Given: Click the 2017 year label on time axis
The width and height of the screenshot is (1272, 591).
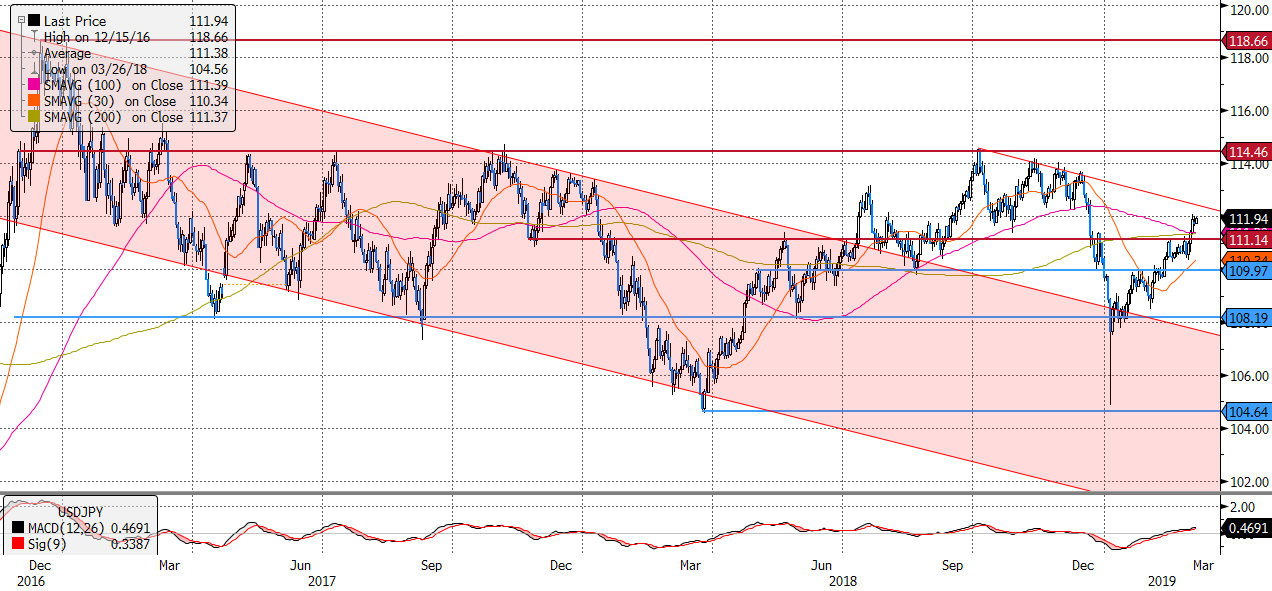Looking at the screenshot, I should [x=324, y=580].
